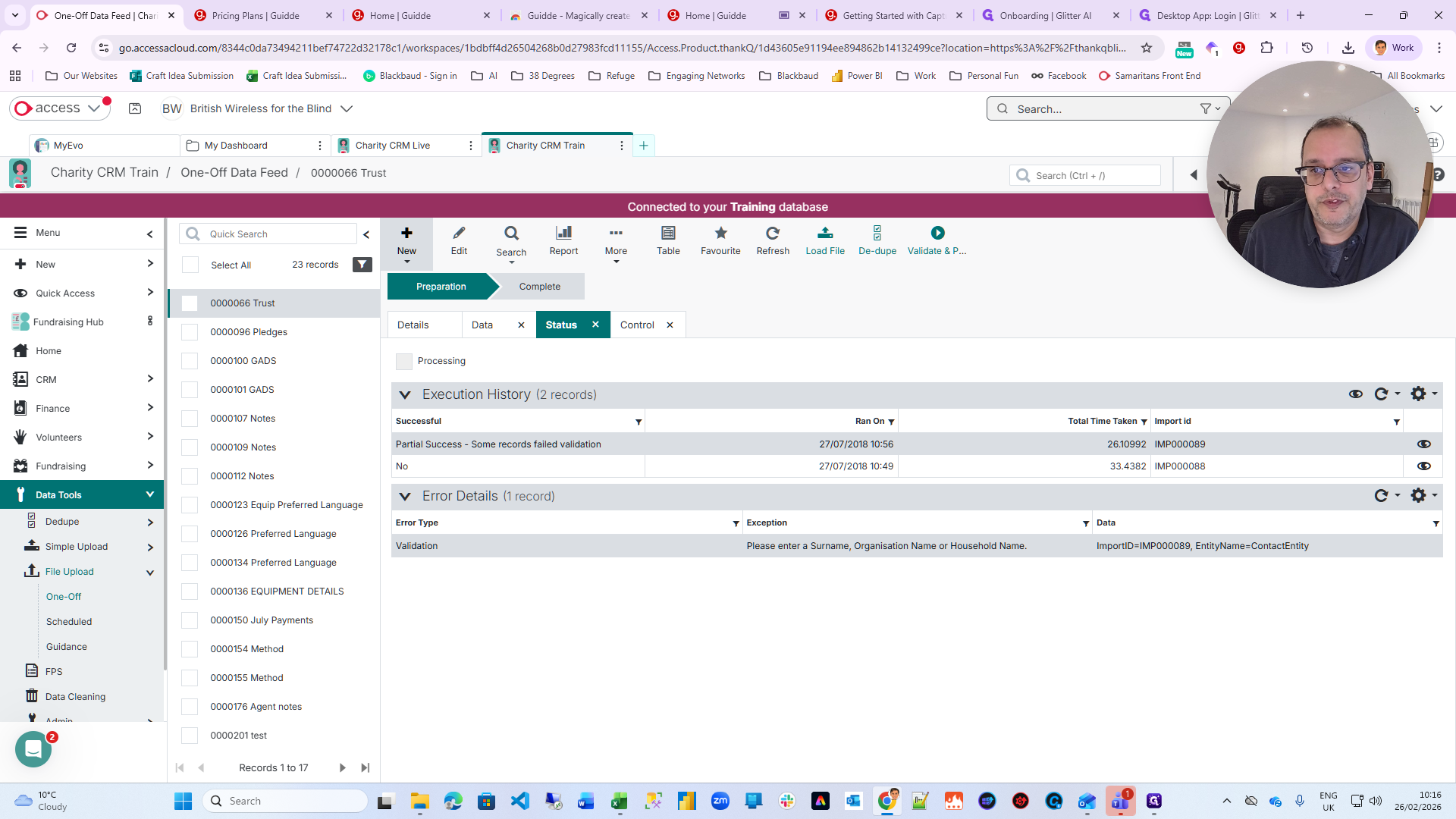Screen dimensions: 1456x819
Task: Tick the Select All checkbox
Action: tap(190, 265)
